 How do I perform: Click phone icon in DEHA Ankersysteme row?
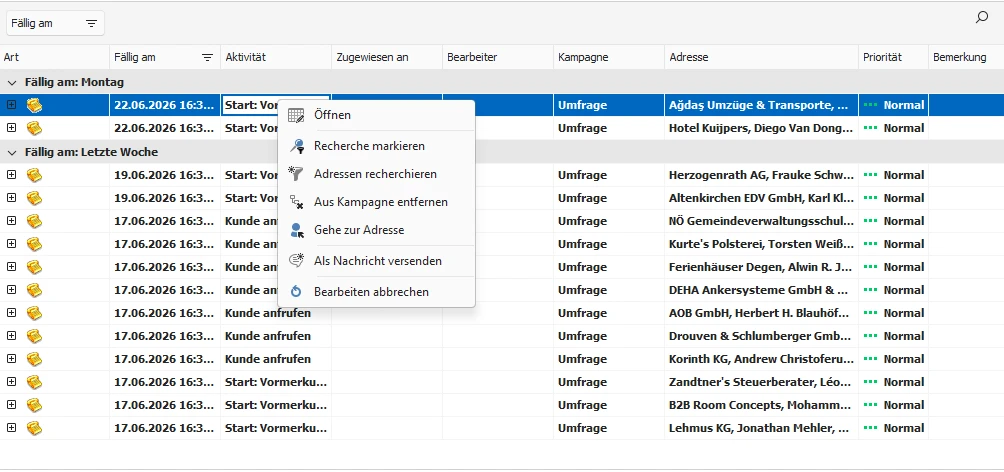pos(34,290)
